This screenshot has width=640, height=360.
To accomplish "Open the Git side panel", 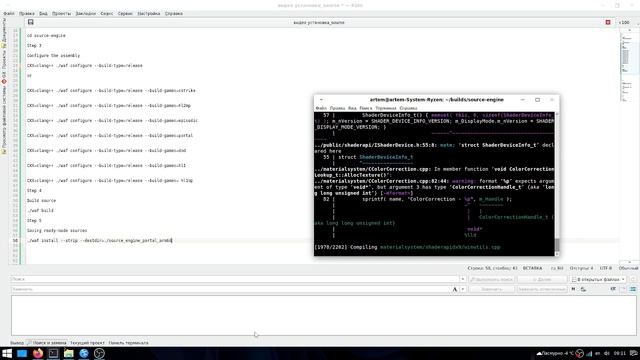I will [4, 78].
